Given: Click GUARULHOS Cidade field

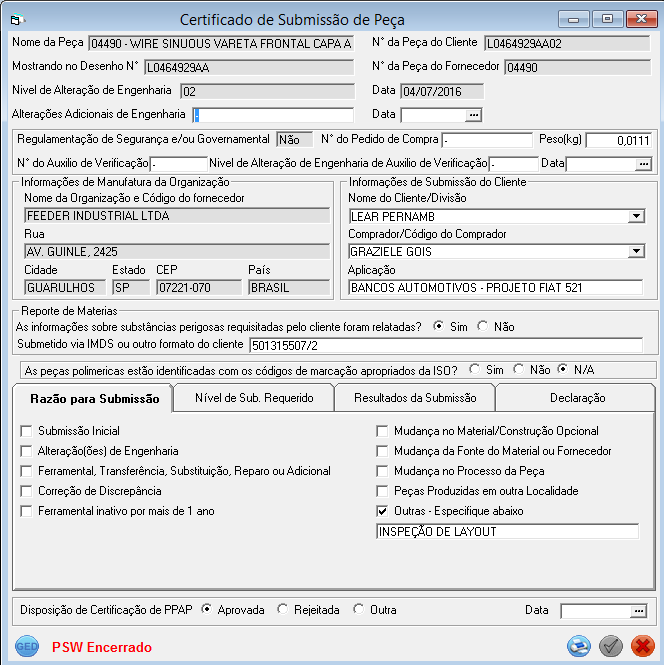Looking at the screenshot, I should [65, 288].
